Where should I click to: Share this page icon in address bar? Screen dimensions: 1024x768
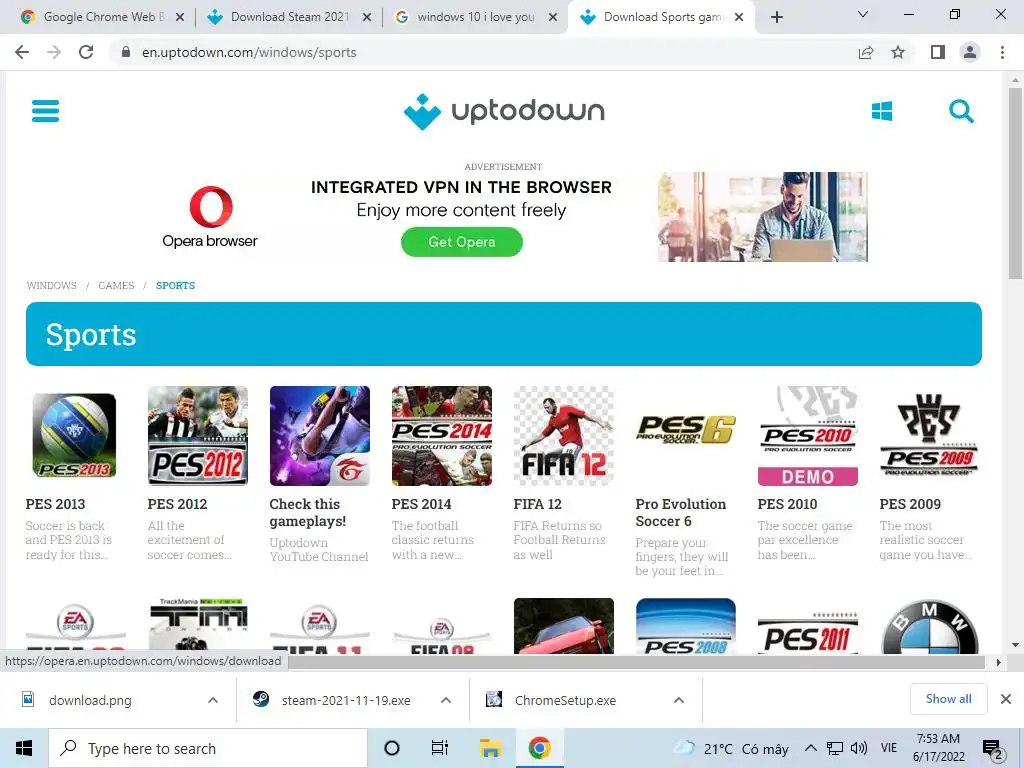866,52
